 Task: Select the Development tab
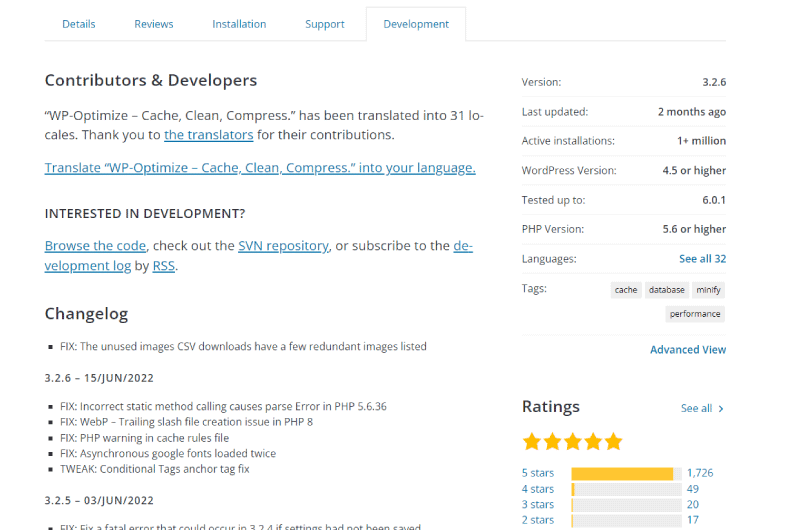tap(416, 24)
